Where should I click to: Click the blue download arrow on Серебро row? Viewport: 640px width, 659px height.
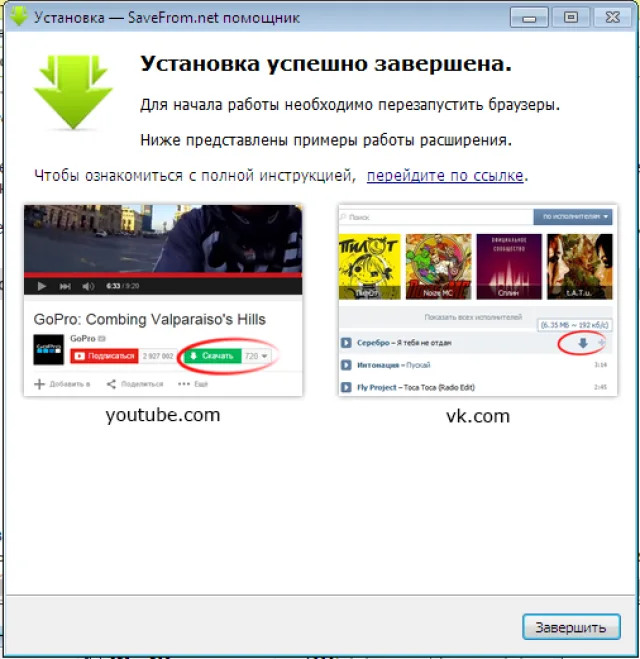coord(583,343)
